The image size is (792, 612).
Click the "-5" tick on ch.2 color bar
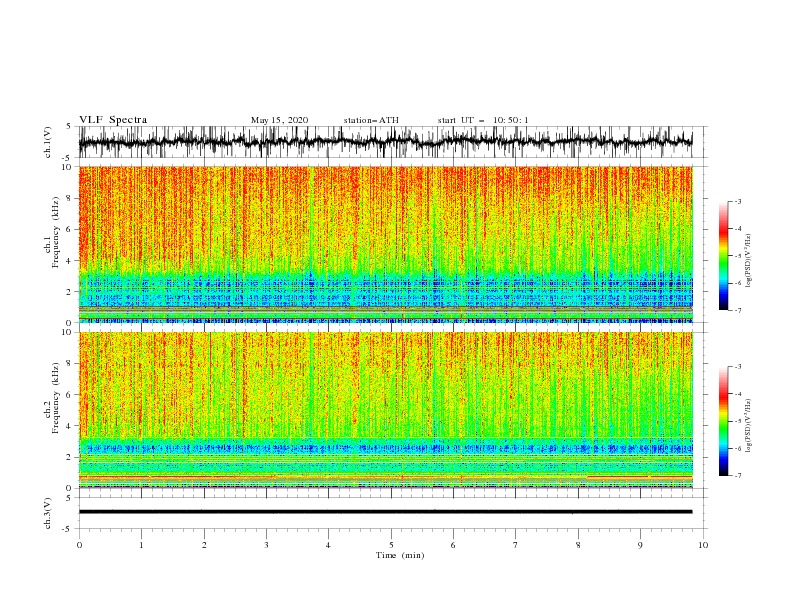738,421
